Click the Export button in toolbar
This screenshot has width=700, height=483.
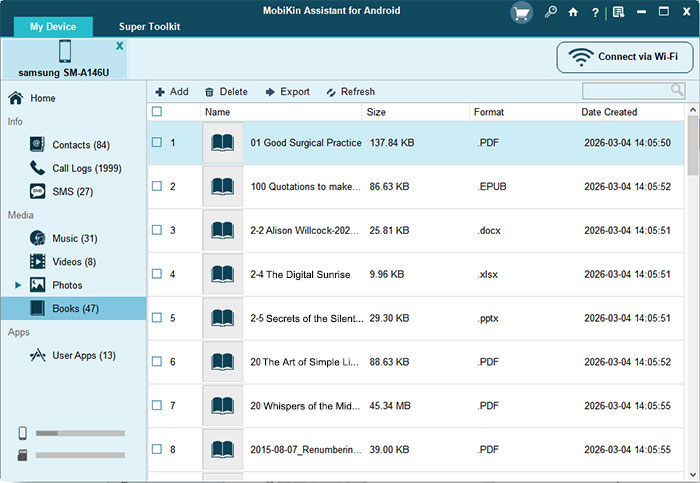(287, 92)
